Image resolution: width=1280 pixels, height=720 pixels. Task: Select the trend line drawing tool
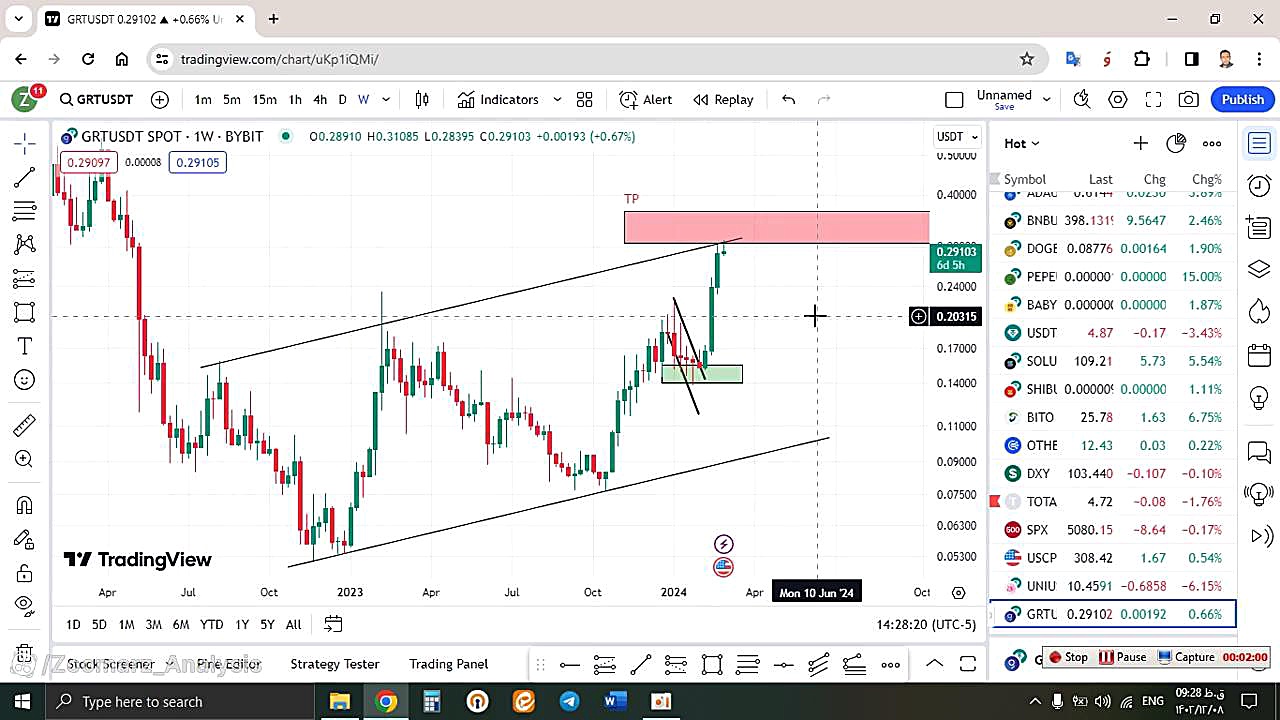pos(25,177)
